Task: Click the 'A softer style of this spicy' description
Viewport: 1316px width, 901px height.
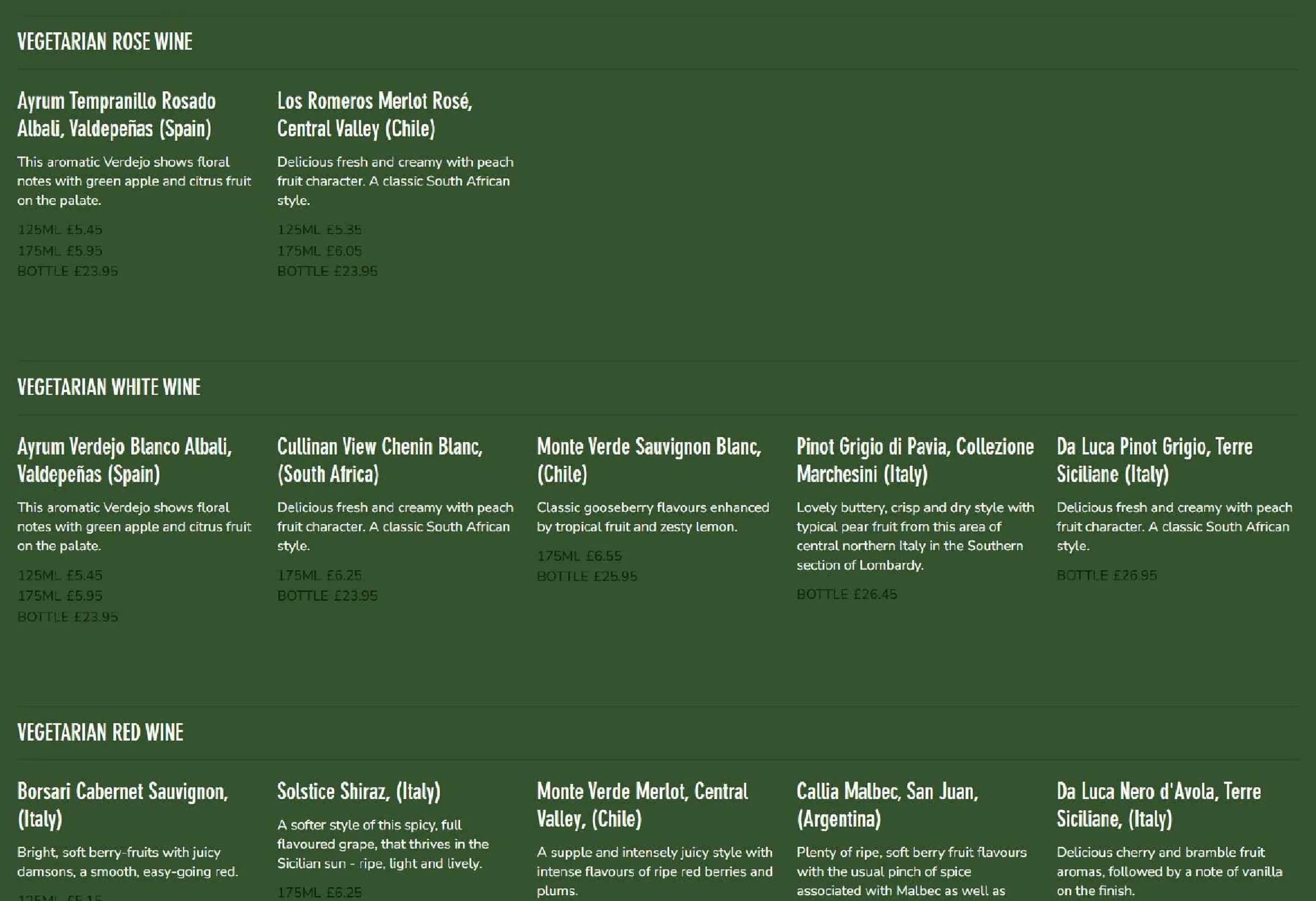Action: coord(383,844)
